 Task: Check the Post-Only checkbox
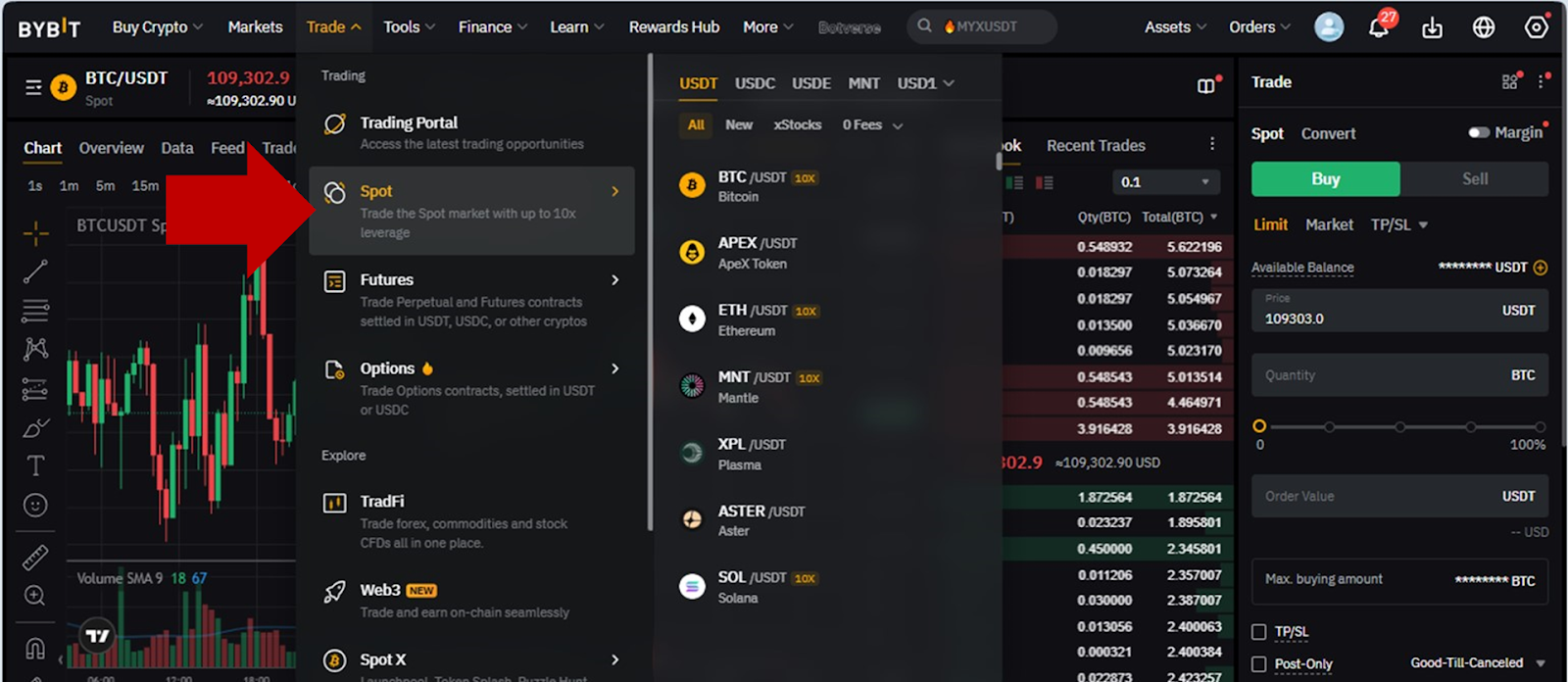pos(1259,664)
